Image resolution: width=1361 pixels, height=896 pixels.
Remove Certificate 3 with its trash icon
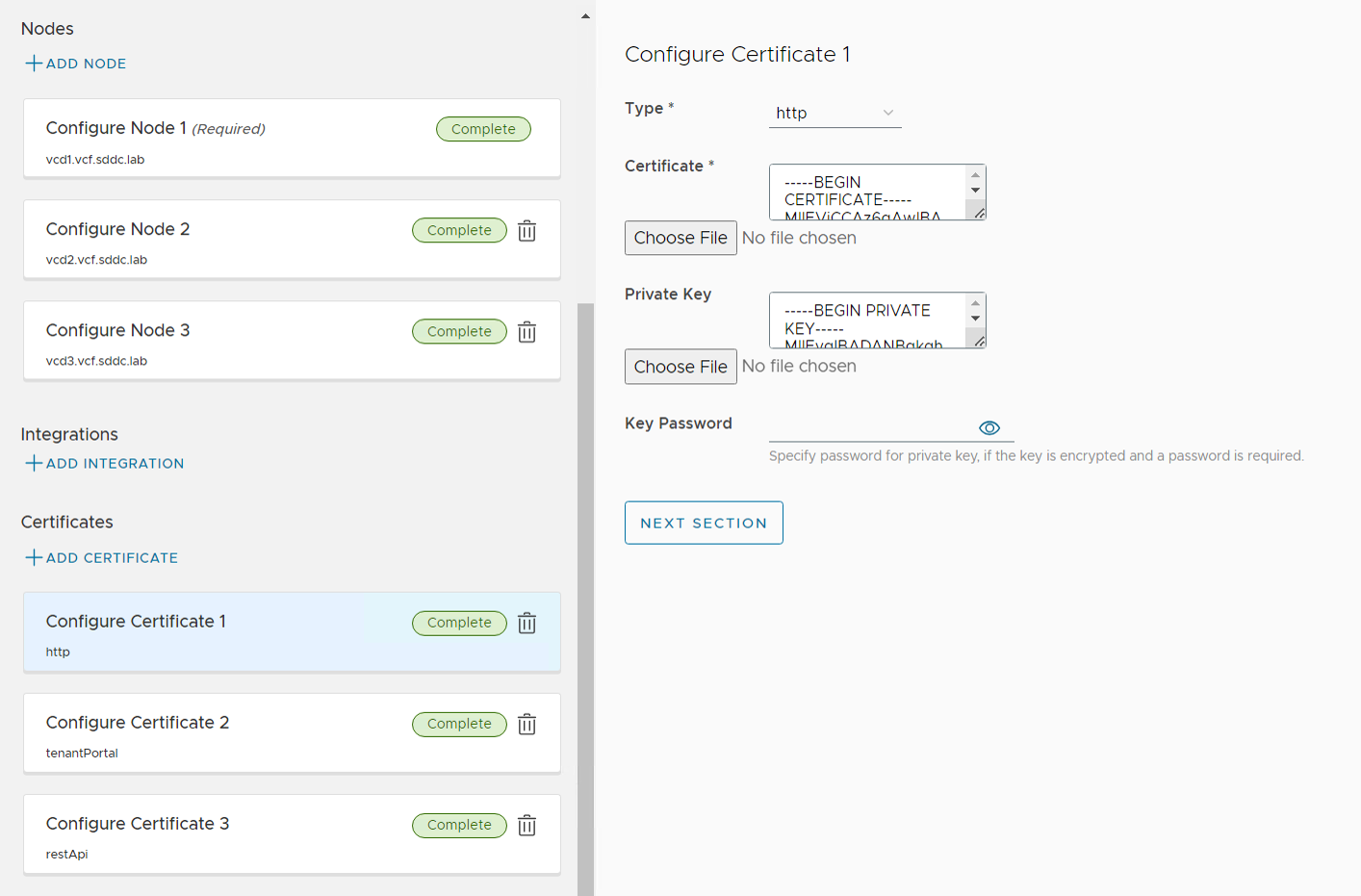[x=526, y=826]
